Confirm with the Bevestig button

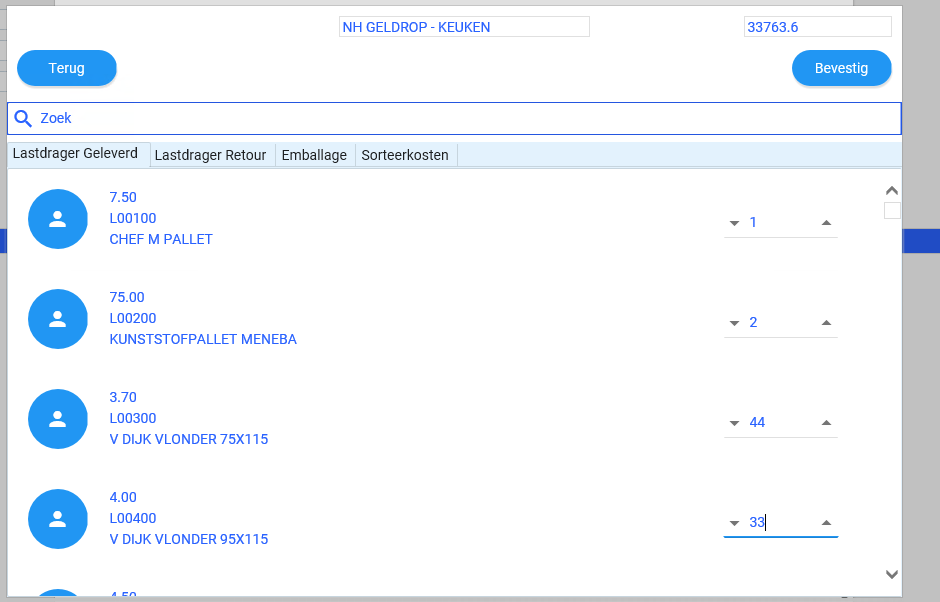[841, 68]
